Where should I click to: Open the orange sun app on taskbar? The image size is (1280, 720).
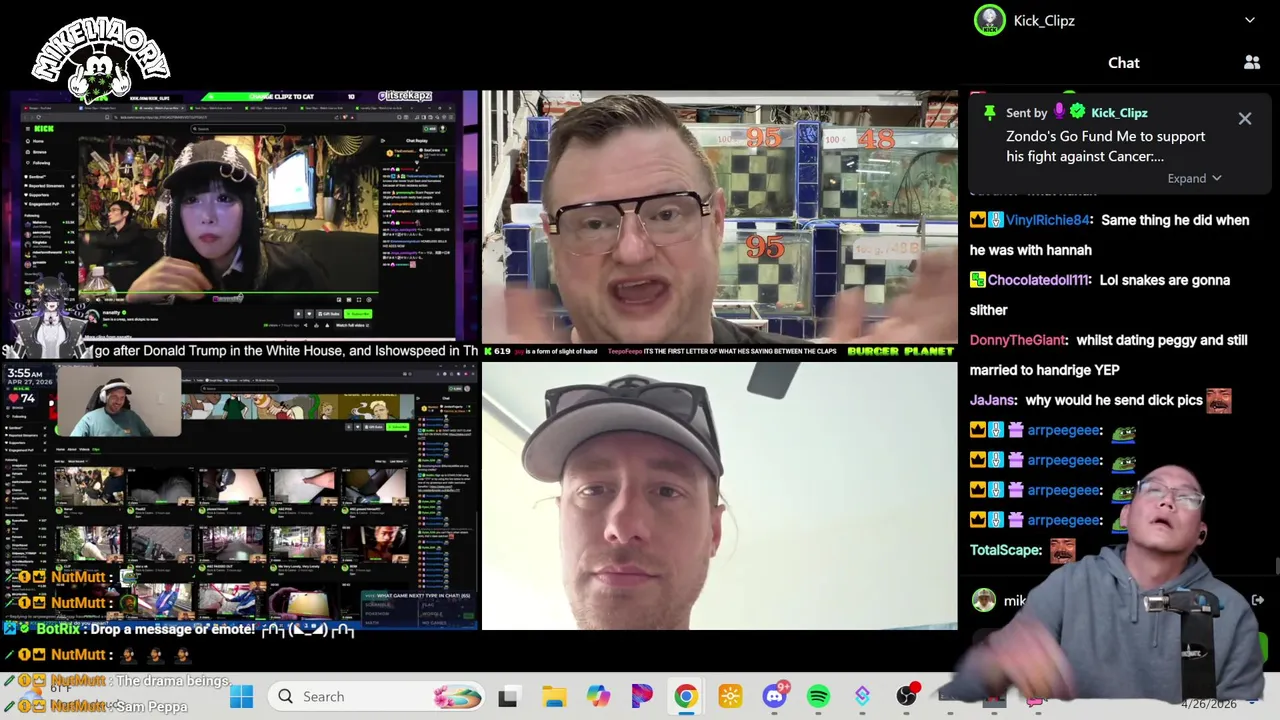pyautogui.click(x=730, y=697)
